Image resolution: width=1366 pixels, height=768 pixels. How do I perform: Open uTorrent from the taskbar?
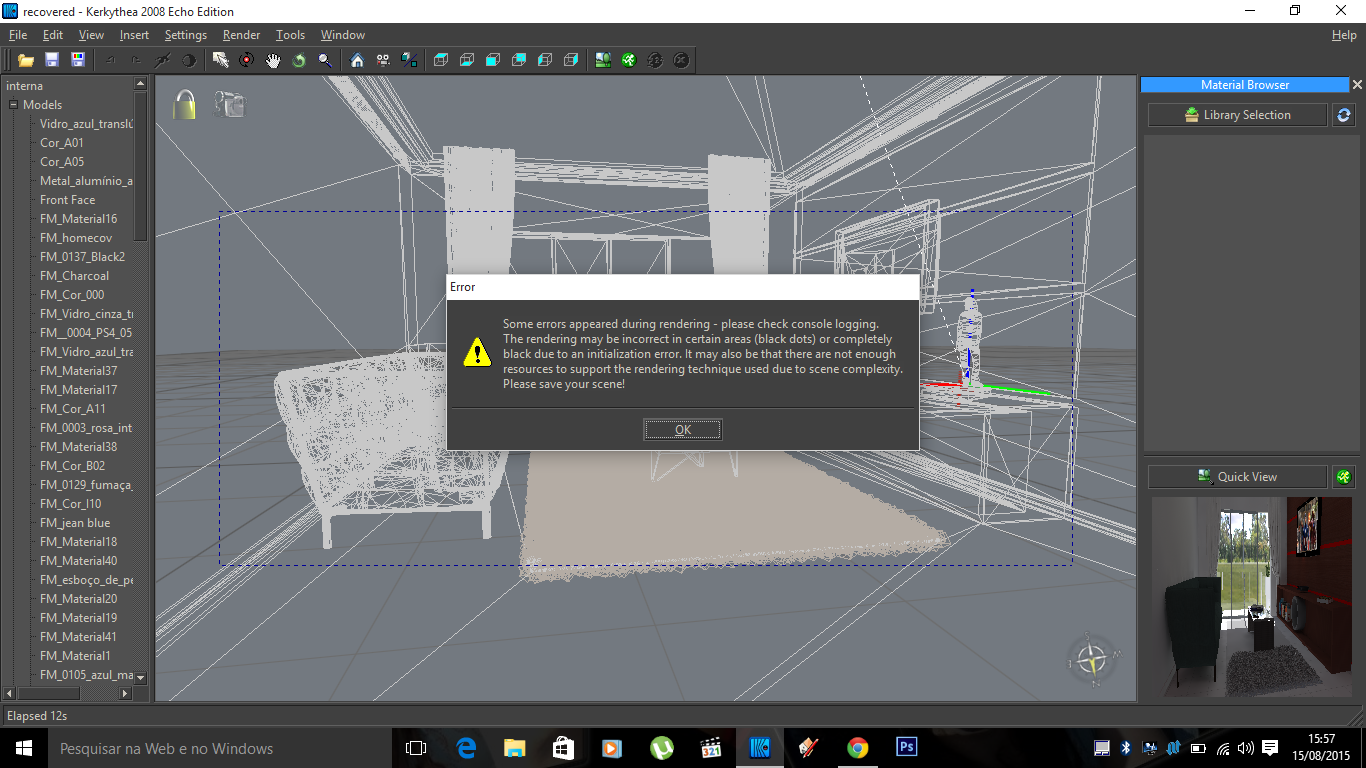click(x=661, y=748)
